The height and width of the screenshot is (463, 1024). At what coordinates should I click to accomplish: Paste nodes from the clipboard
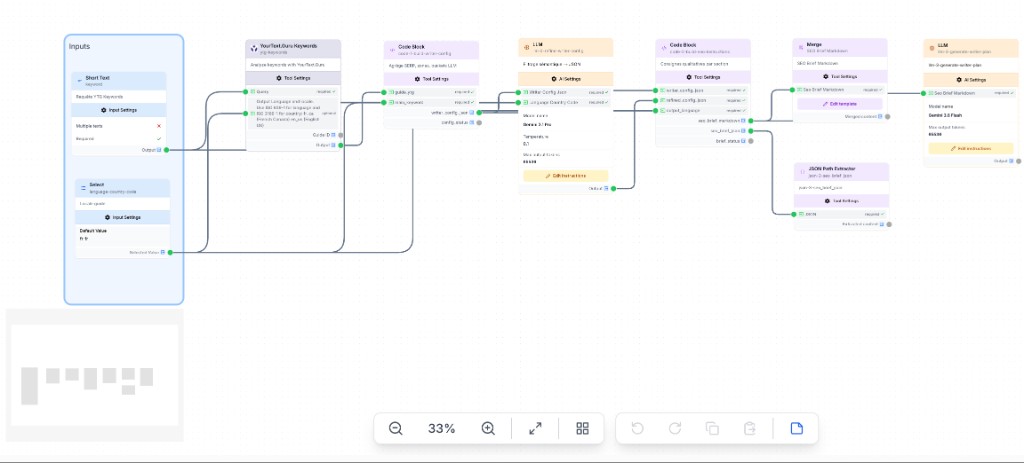750,428
